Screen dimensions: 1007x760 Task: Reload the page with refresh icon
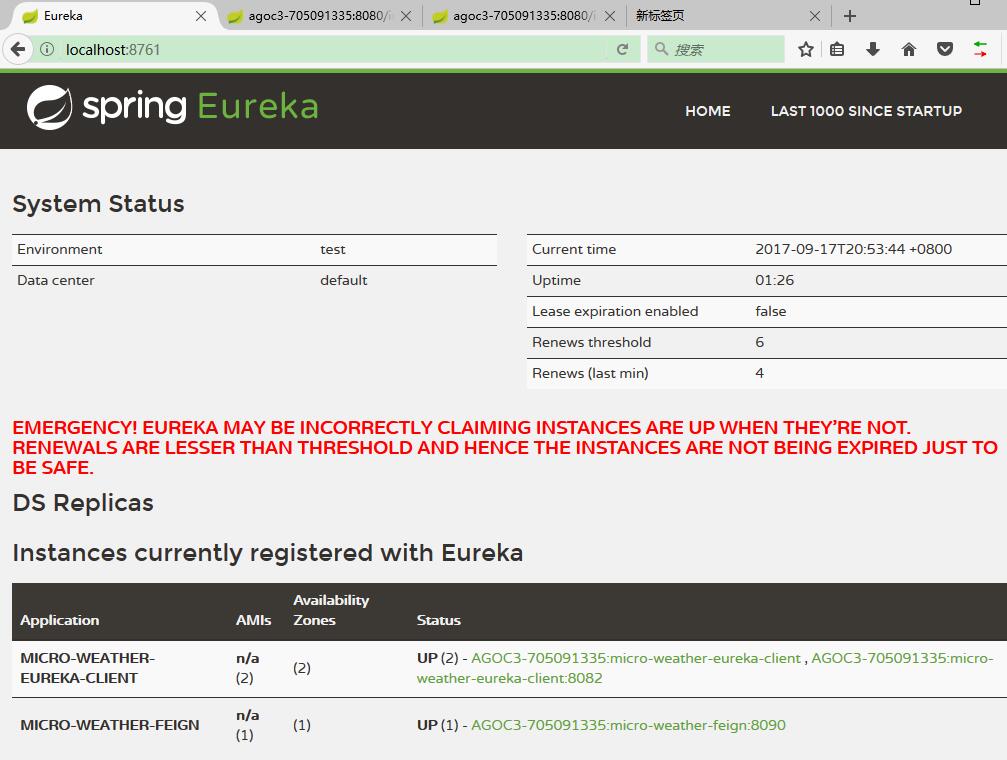point(622,49)
